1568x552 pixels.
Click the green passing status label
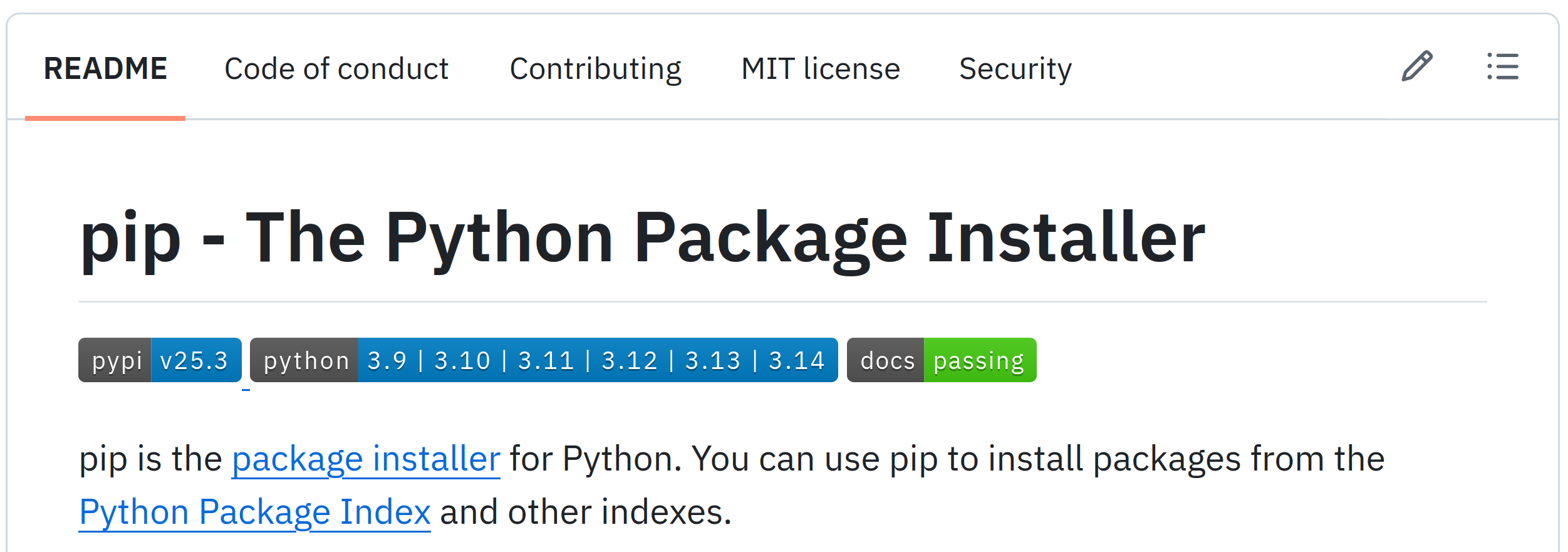pos(979,360)
